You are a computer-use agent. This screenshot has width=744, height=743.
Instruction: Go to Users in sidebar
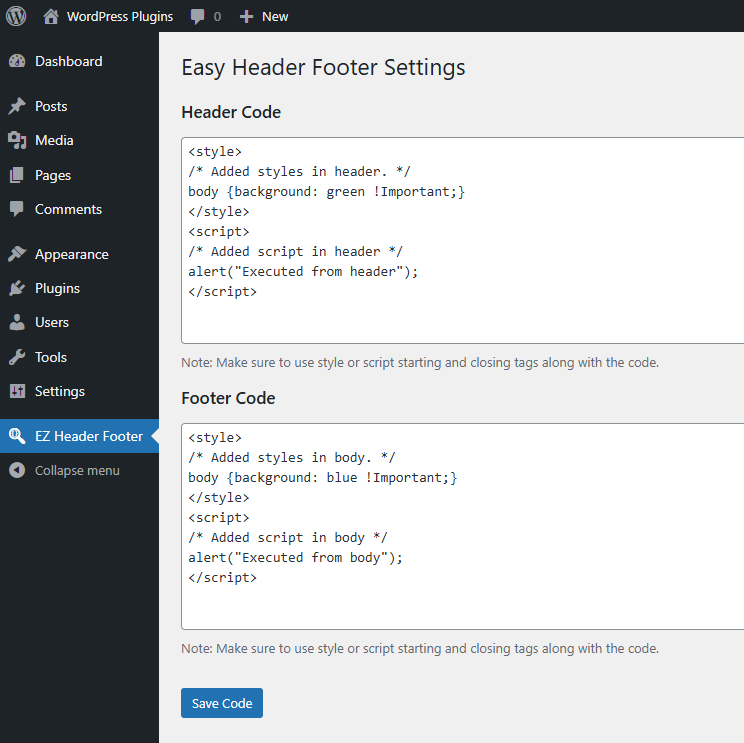pyautogui.click(x=52, y=322)
